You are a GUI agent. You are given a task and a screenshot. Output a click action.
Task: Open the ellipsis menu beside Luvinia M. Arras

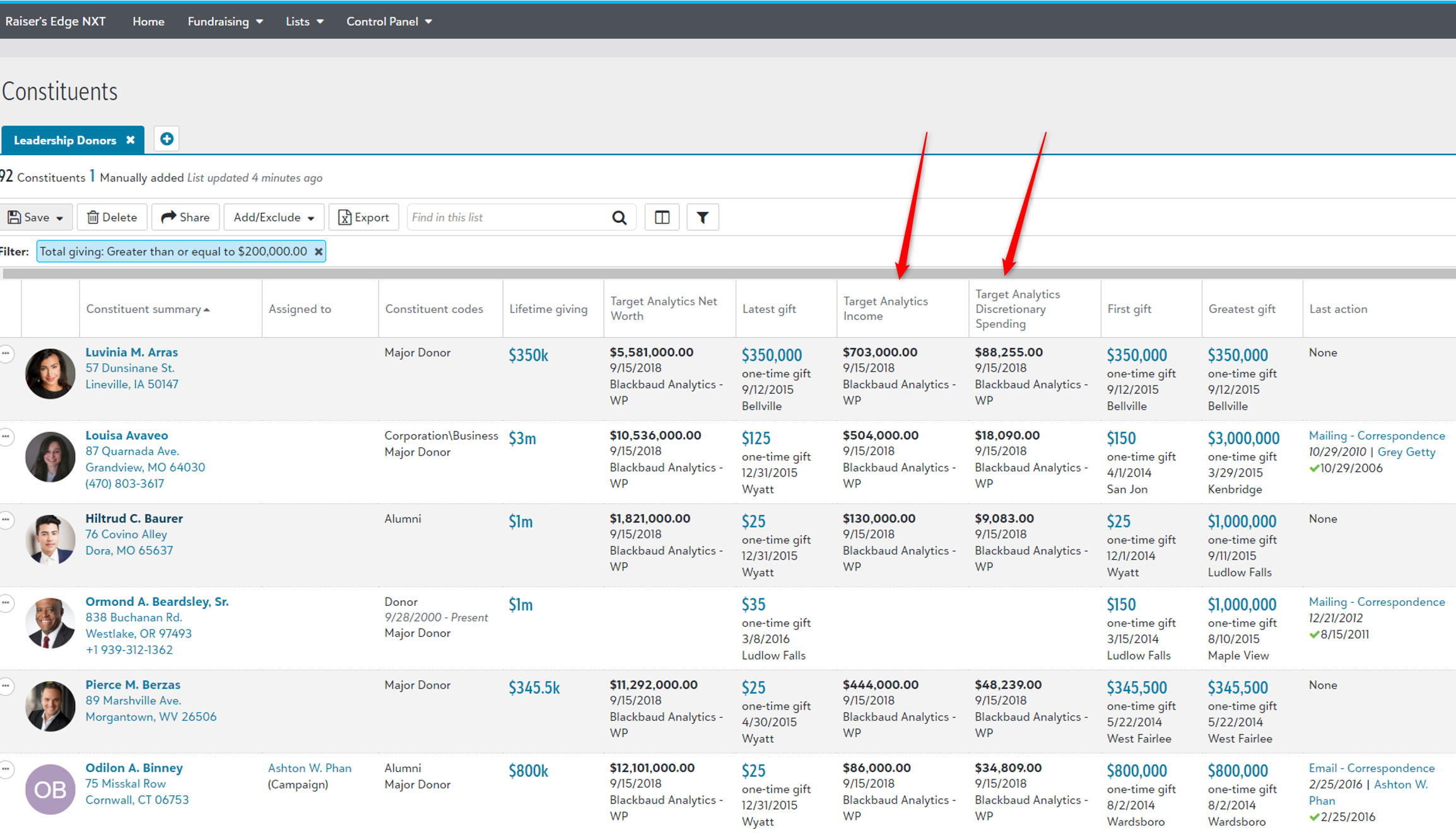pyautogui.click(x=6, y=354)
